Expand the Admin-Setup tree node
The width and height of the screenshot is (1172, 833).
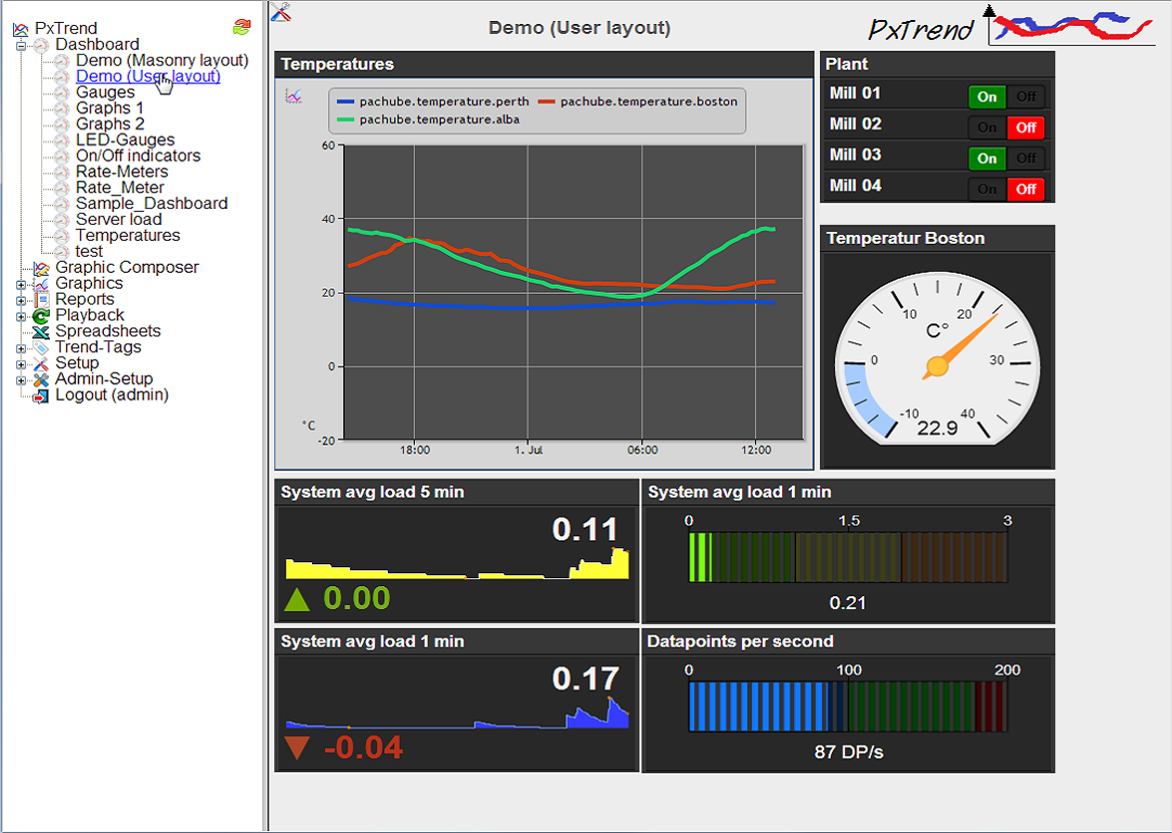[21, 380]
